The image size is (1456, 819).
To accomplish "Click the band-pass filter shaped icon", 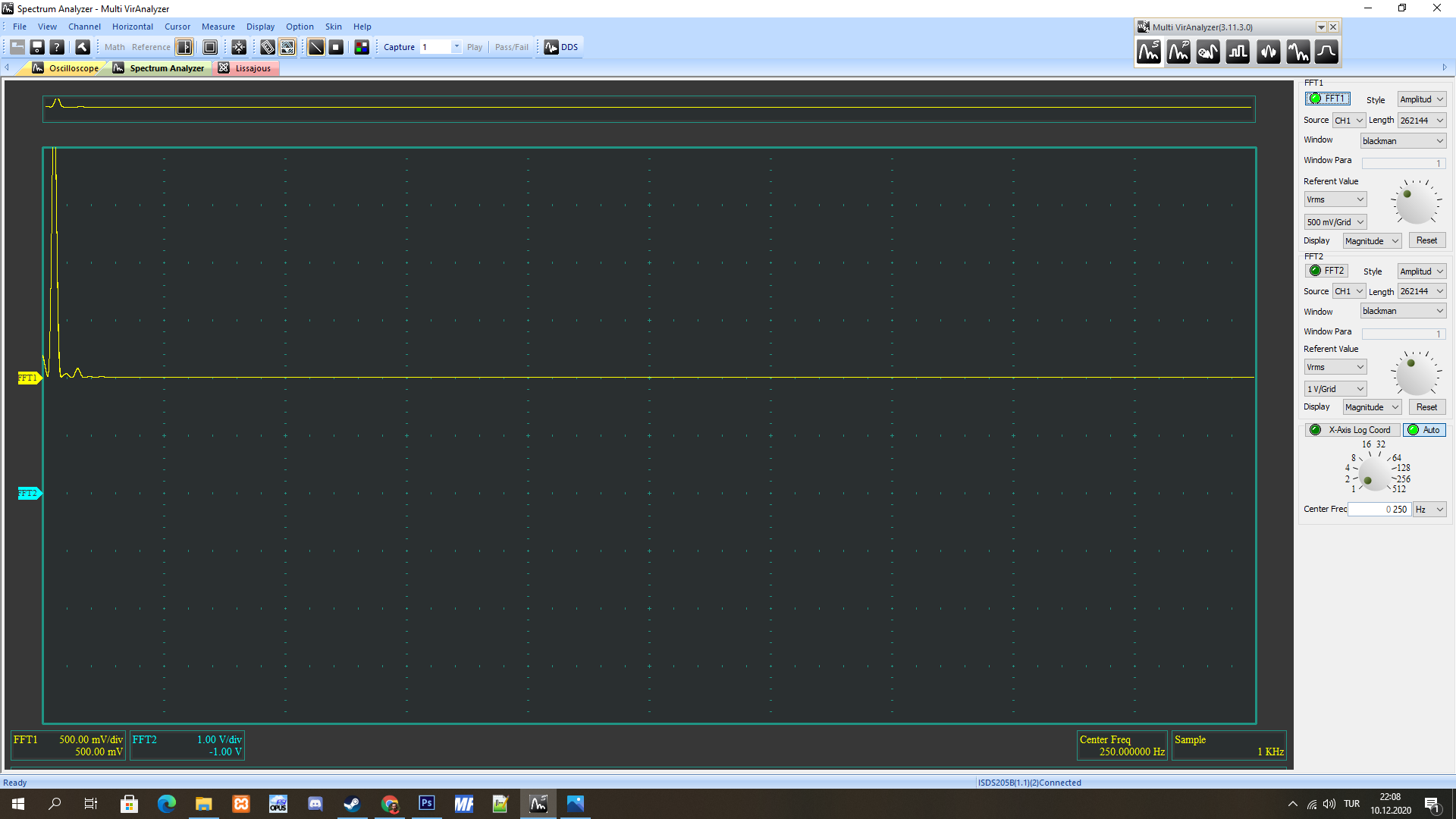I will [1326, 52].
